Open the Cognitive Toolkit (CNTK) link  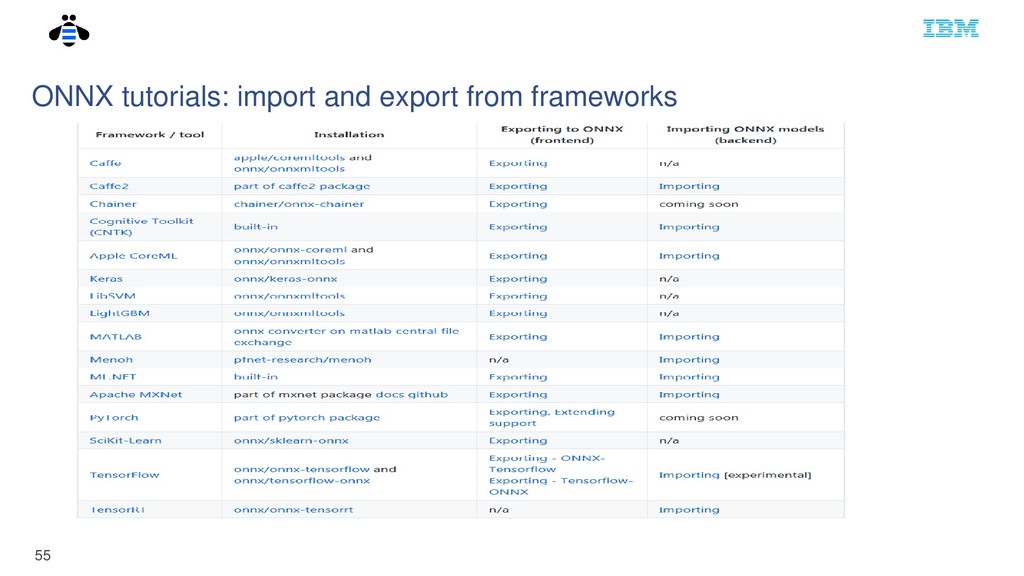coord(141,227)
